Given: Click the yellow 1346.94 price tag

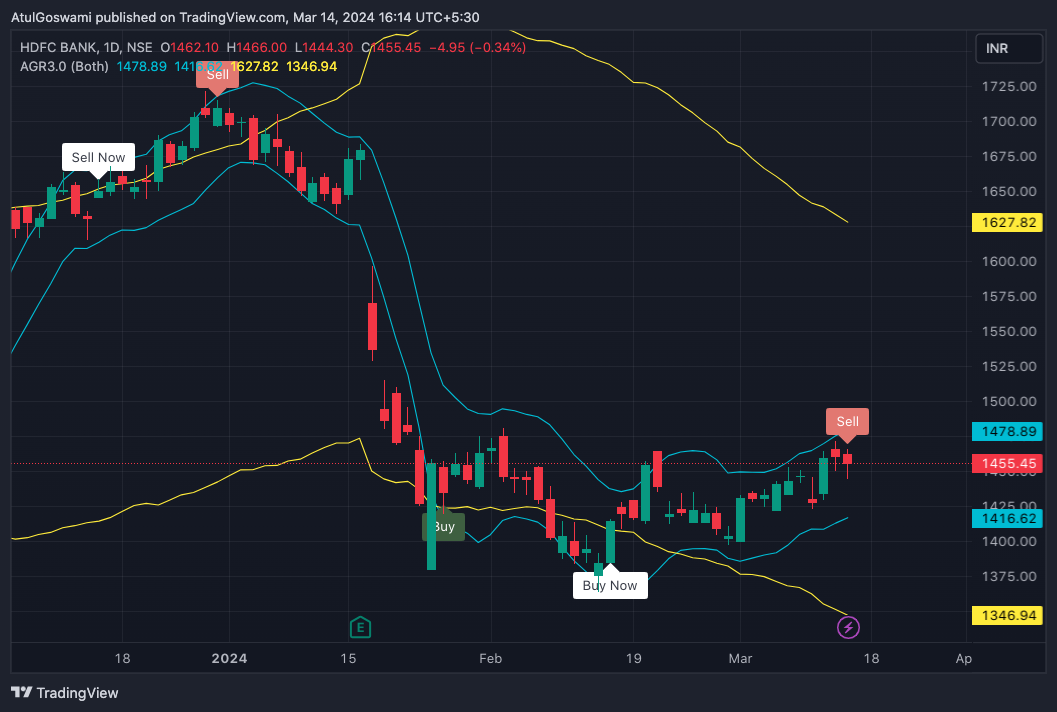Looking at the screenshot, I should pos(1007,615).
